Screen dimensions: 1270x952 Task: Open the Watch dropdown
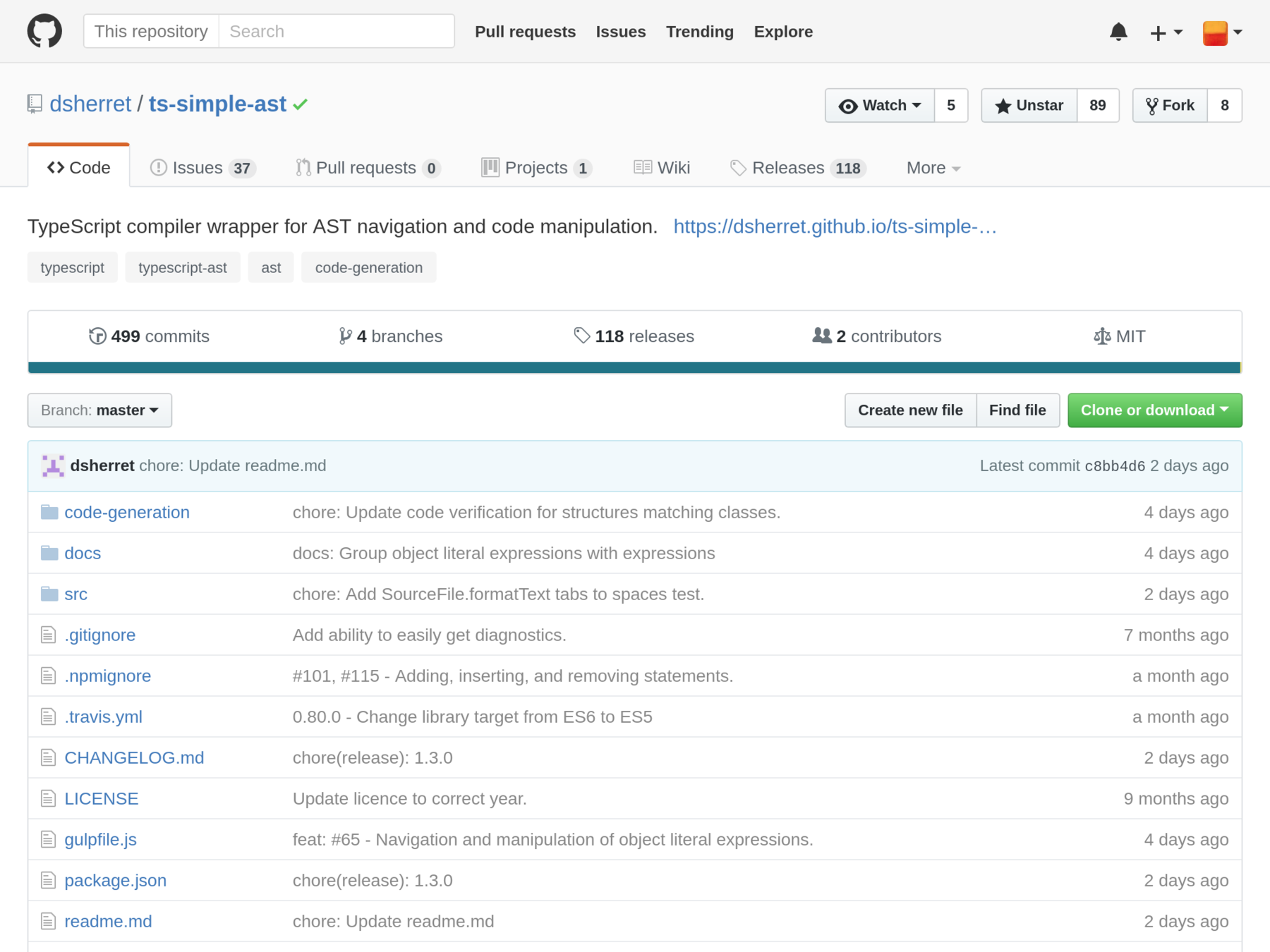[x=880, y=105]
